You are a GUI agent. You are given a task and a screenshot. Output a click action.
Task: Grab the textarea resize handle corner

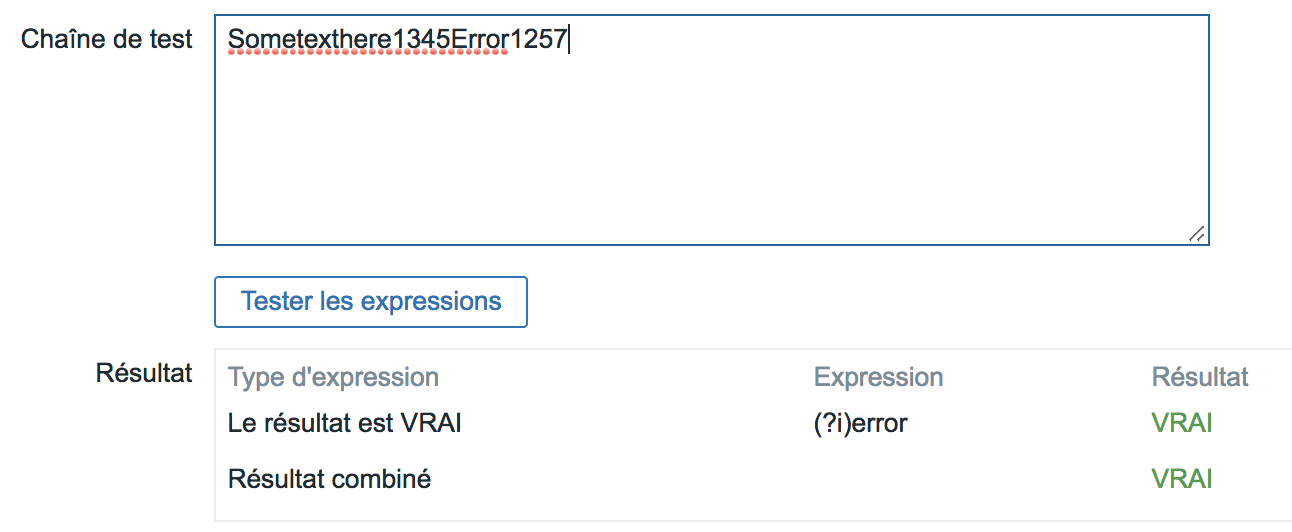(x=1197, y=233)
